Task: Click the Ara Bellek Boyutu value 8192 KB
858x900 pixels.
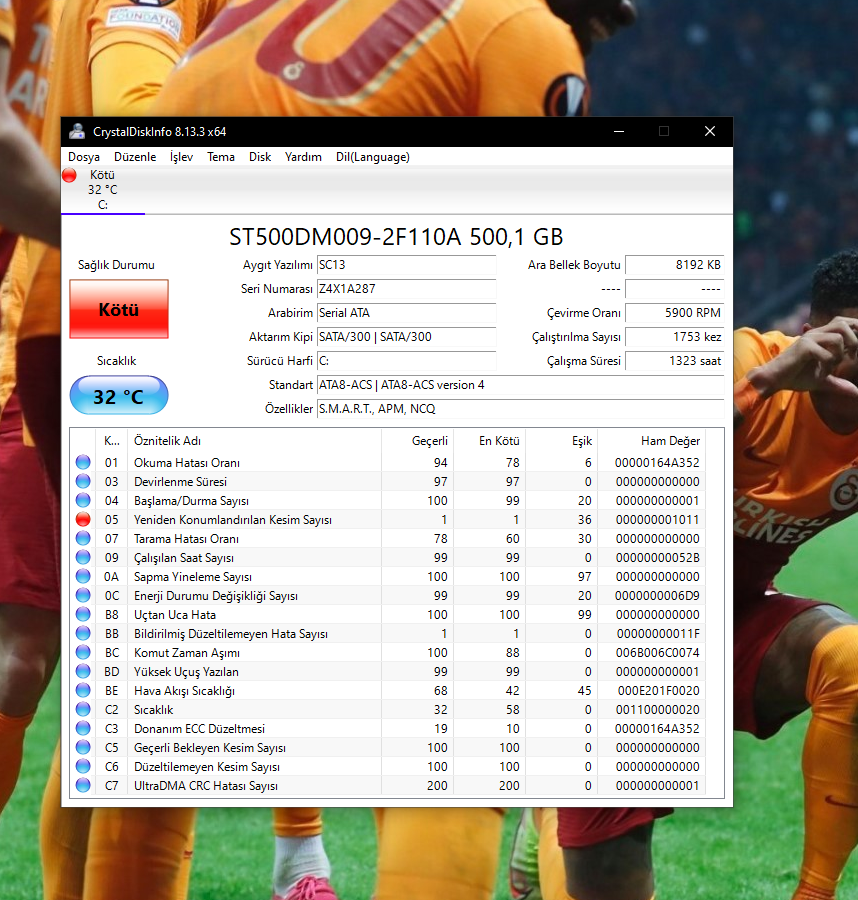Action: [674, 265]
